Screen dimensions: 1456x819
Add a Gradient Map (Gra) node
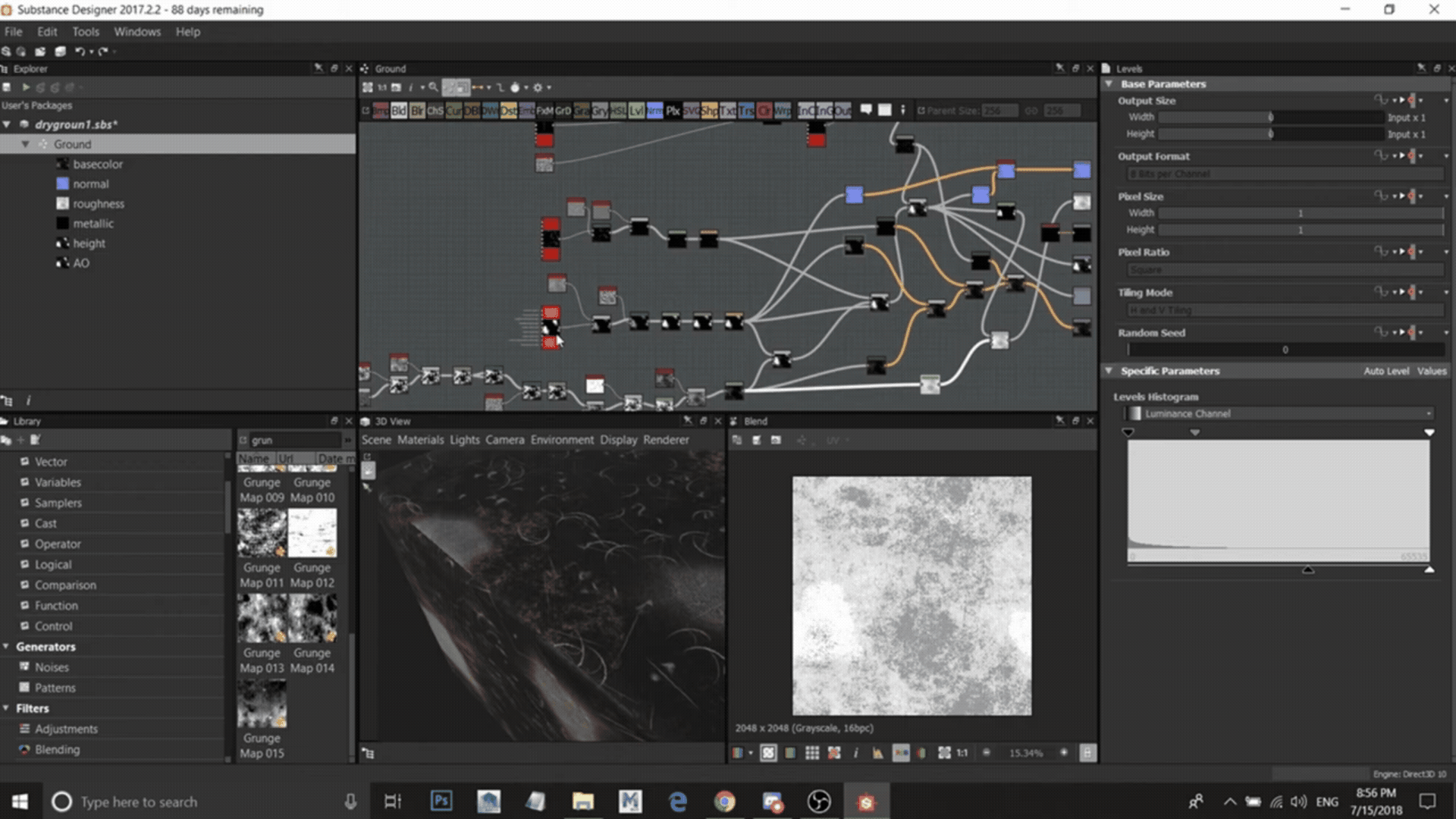pos(582,111)
